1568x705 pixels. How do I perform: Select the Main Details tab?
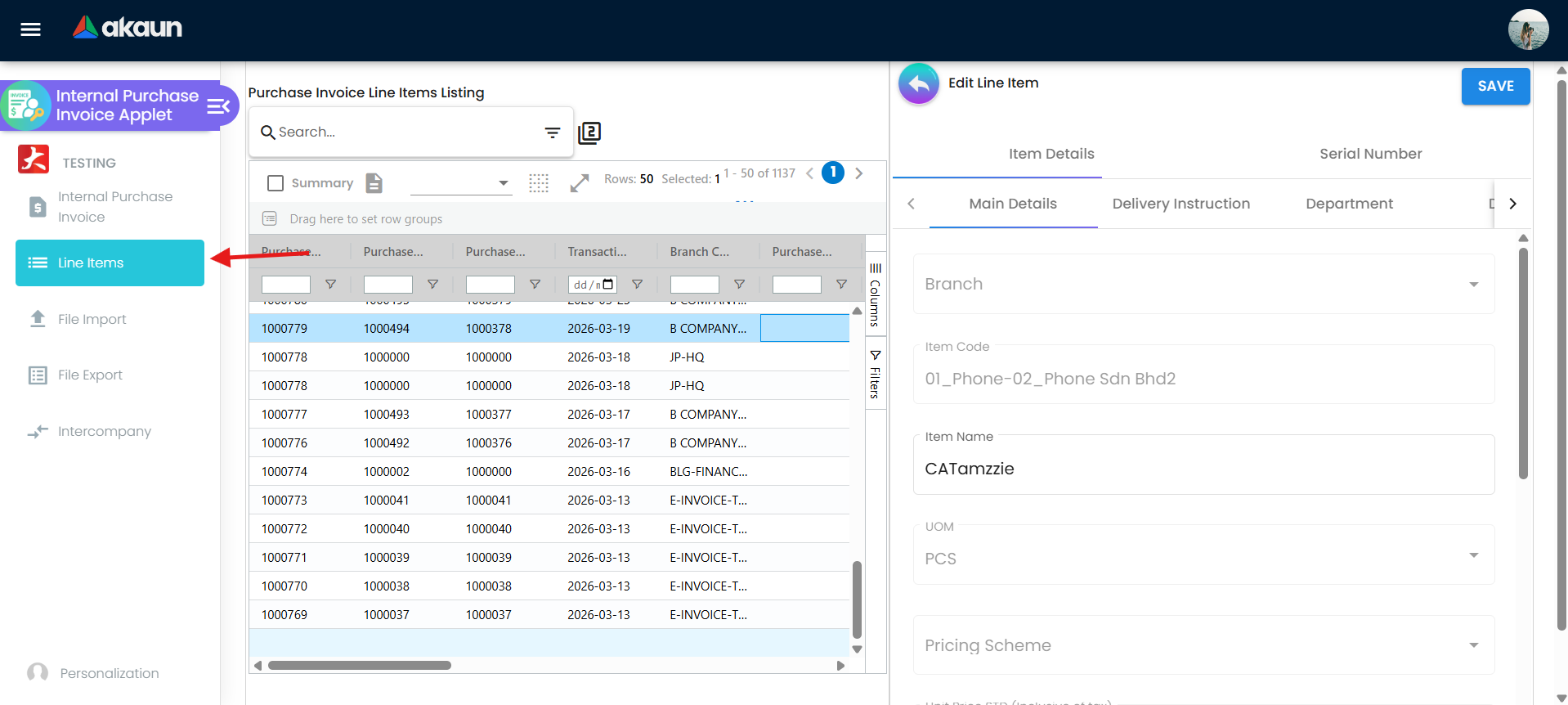click(1013, 204)
